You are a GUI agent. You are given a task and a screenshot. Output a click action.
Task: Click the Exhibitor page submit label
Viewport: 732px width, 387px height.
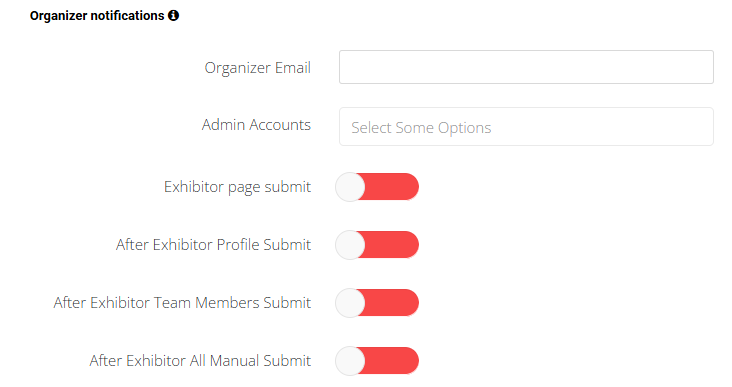pyautogui.click(x=237, y=187)
